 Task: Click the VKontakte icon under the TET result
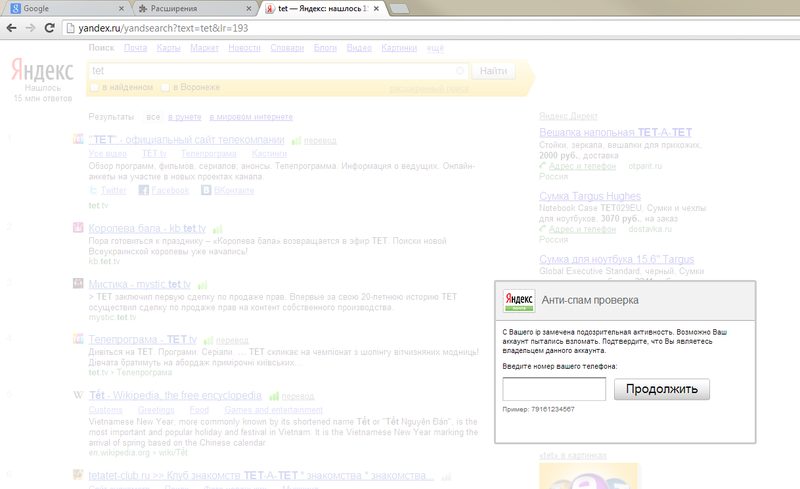coord(206,190)
